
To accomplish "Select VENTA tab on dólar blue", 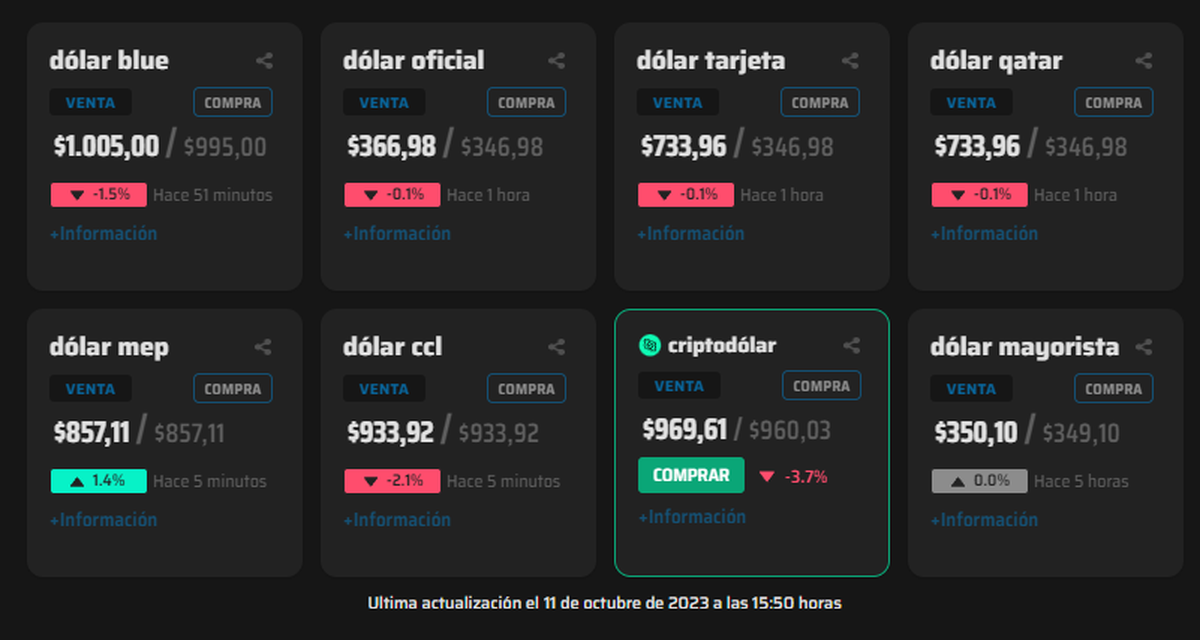I will [x=91, y=102].
